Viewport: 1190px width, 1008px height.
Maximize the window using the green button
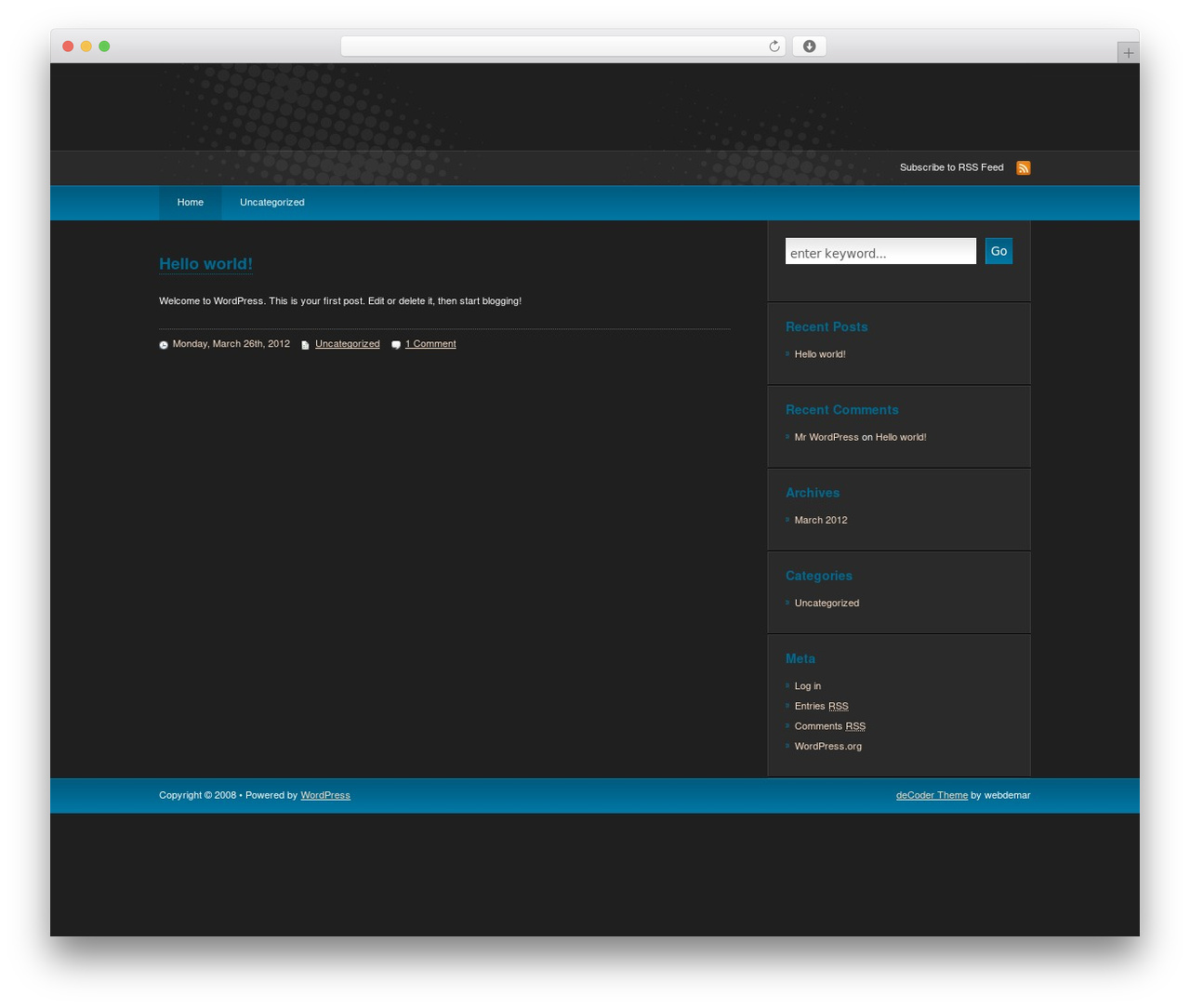(104, 46)
